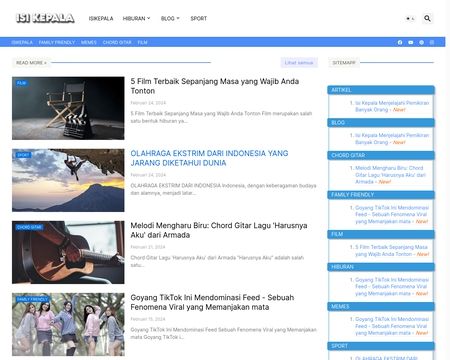Open the acoustic guitar thumbnail
This screenshot has height=360, width=450.
click(x=68, y=252)
